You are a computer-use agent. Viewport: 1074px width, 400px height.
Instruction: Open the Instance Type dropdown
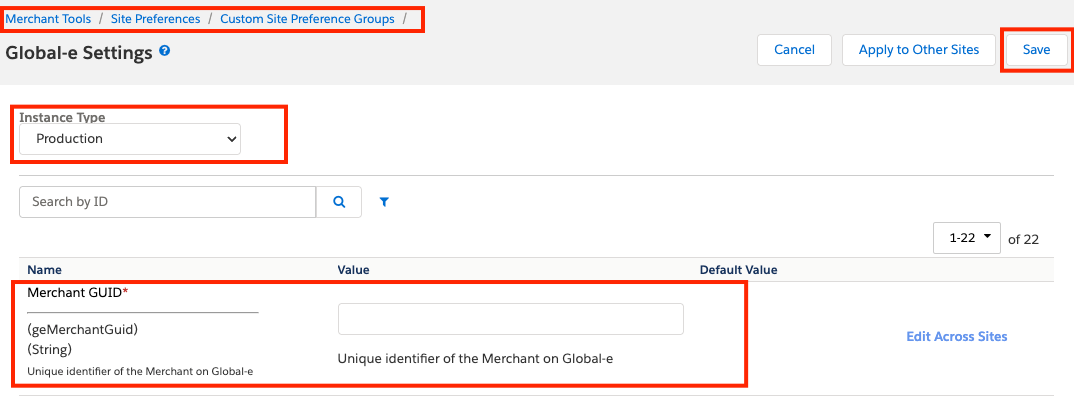[130, 138]
